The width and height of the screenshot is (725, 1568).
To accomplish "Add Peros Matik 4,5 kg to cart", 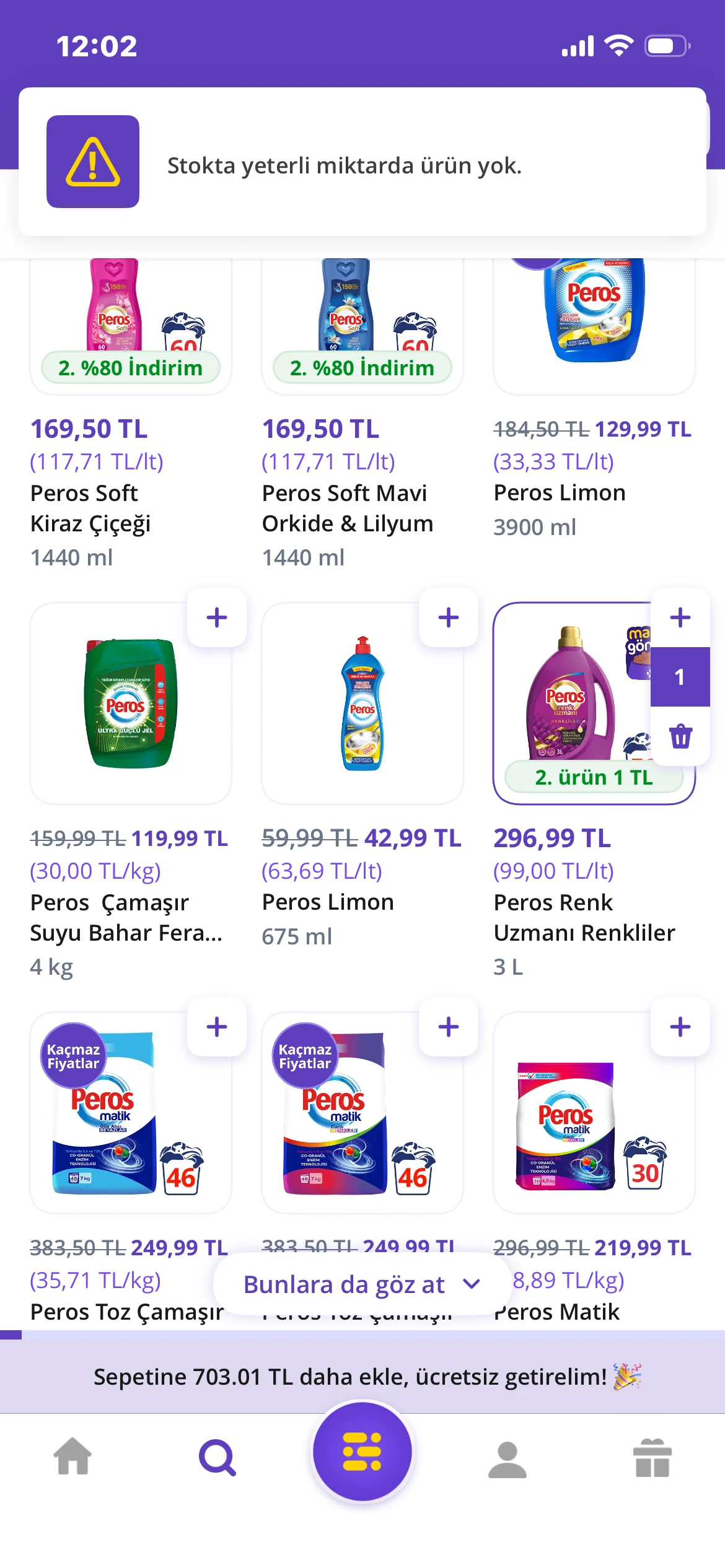I will tap(680, 1027).
